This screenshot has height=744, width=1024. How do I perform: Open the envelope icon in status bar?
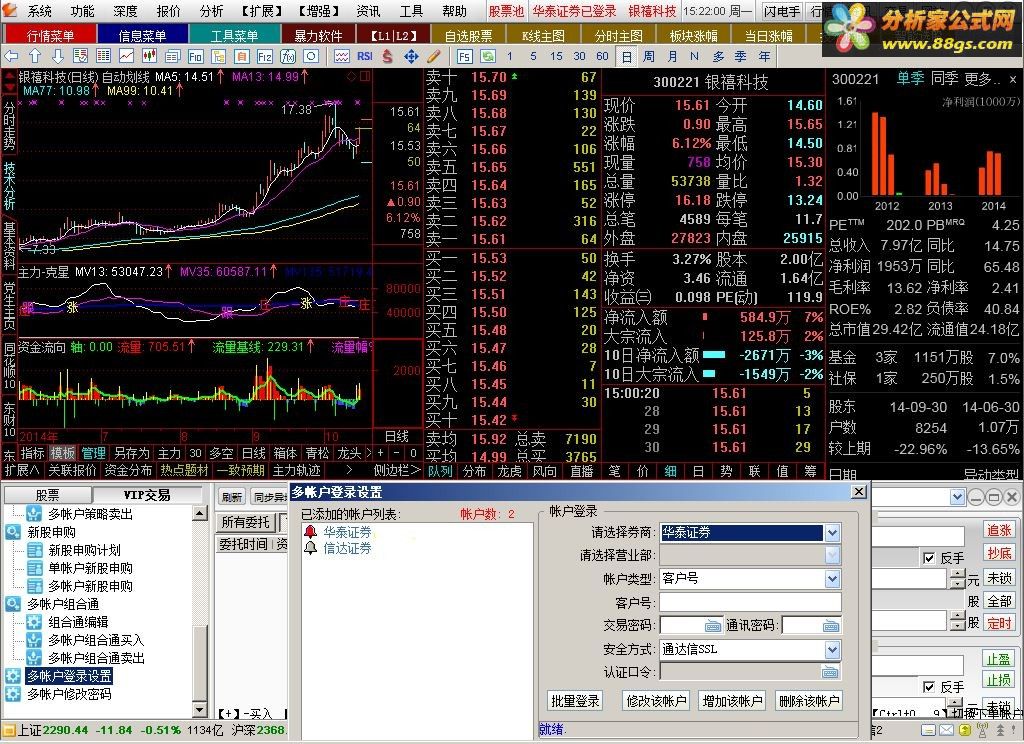(x=946, y=730)
